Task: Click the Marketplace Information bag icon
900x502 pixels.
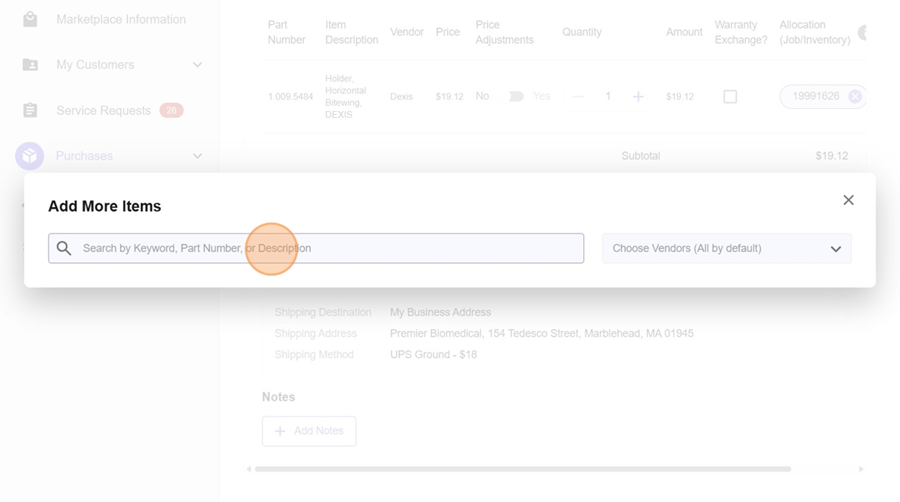Action: 30,19
